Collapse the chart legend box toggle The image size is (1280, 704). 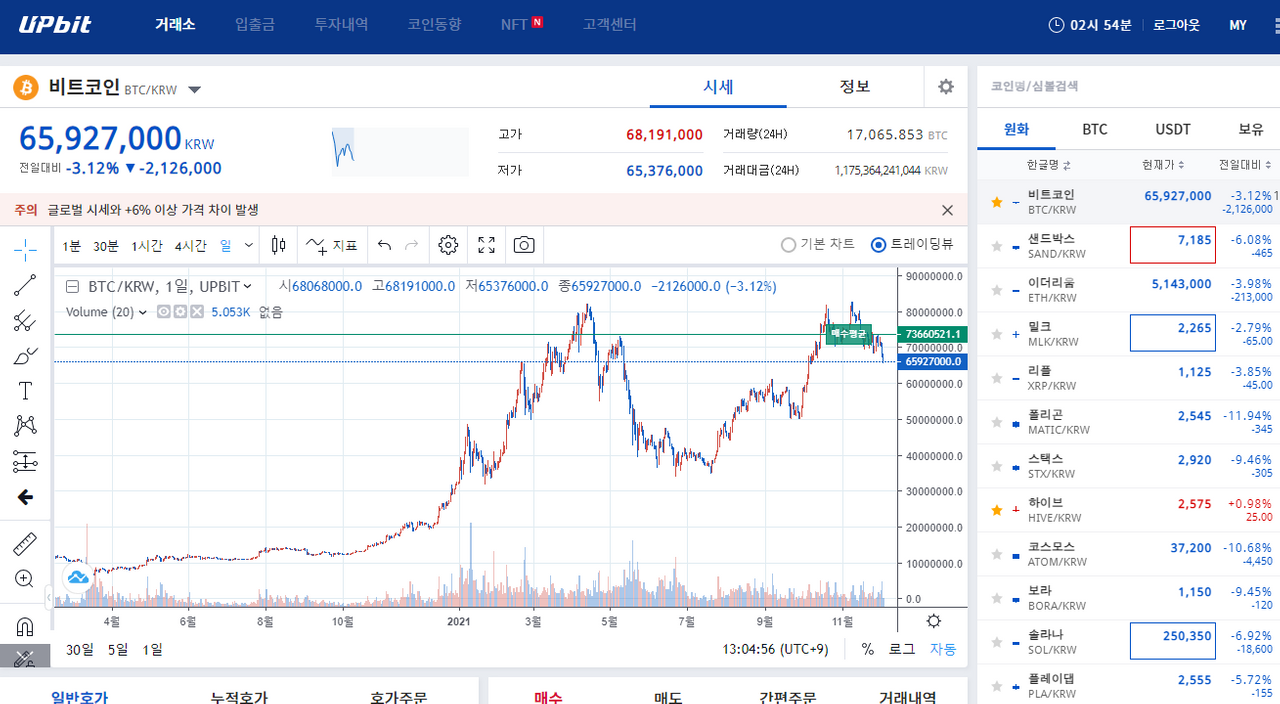72,286
